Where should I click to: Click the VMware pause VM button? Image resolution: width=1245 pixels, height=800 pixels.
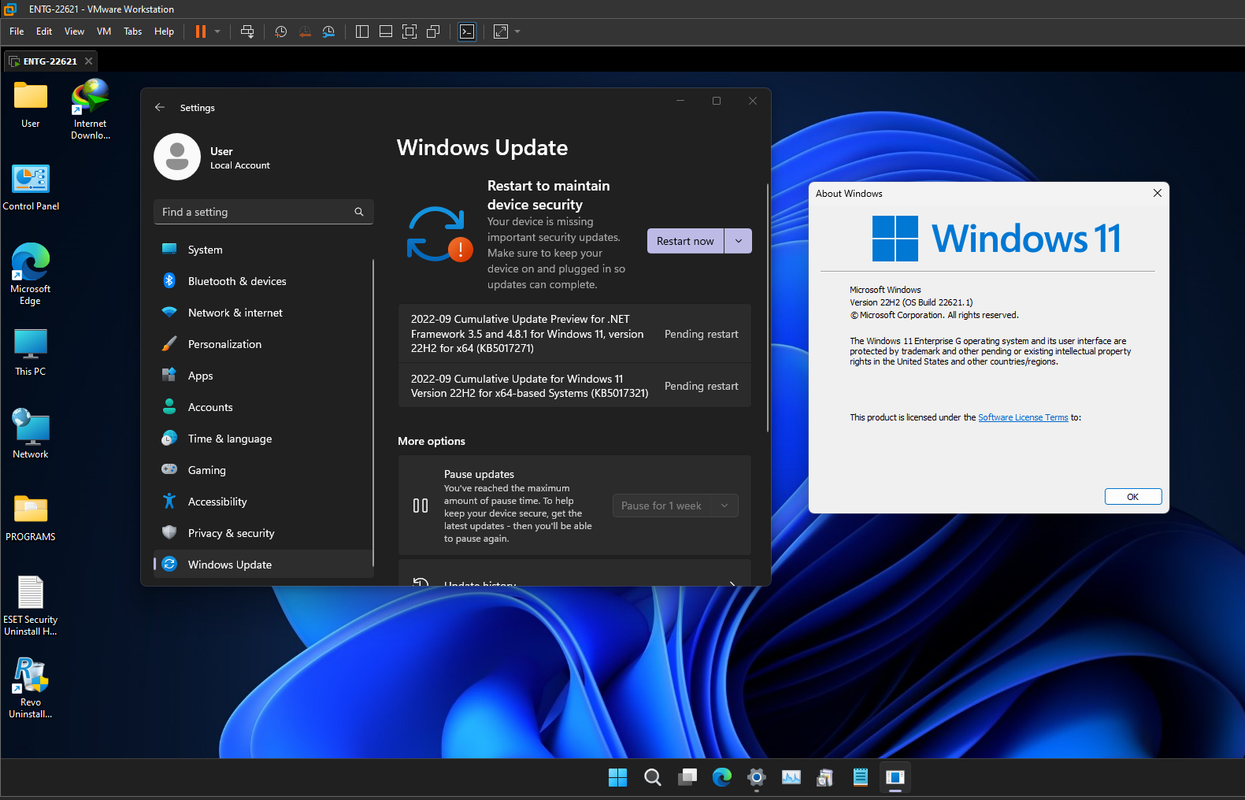(200, 31)
